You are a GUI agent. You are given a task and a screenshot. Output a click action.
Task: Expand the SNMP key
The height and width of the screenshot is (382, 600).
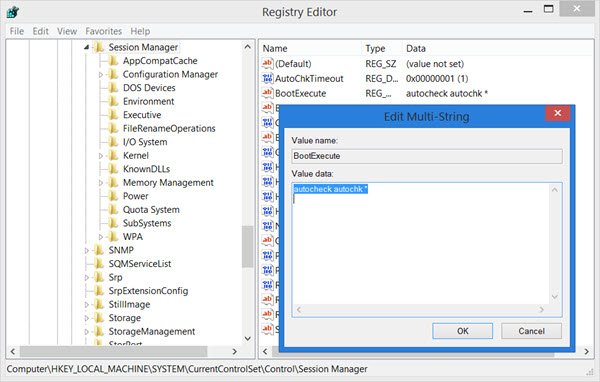(x=87, y=251)
